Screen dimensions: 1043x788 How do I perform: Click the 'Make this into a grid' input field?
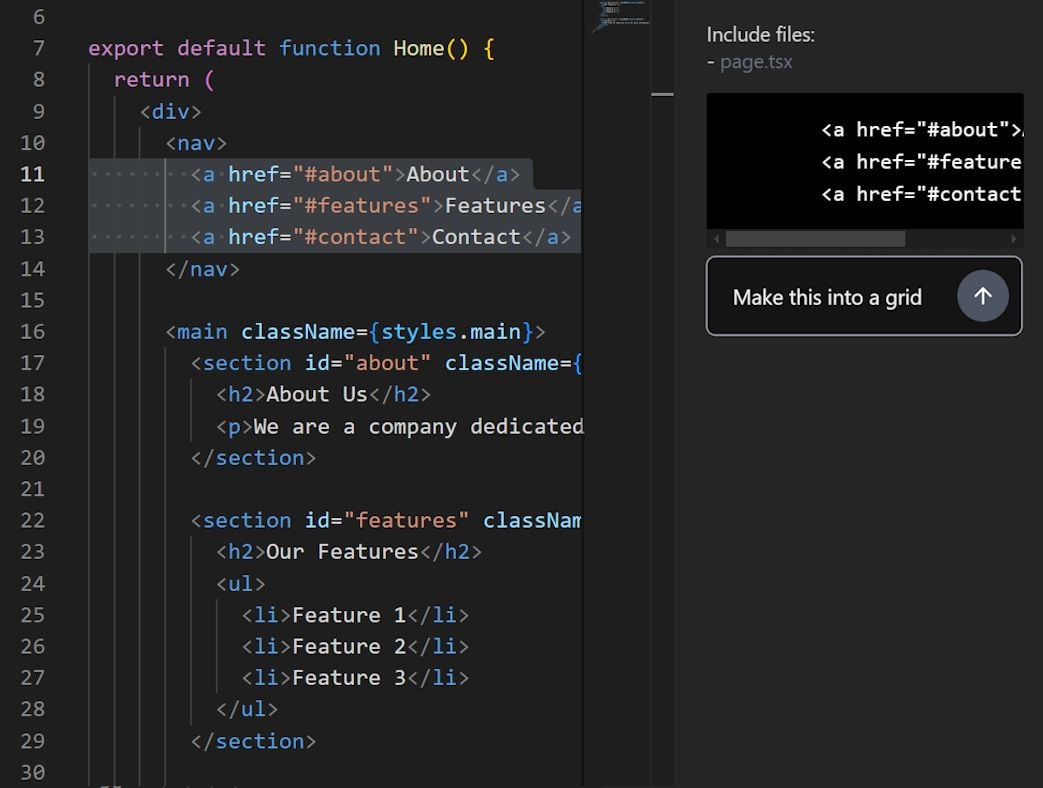pyautogui.click(x=826, y=296)
